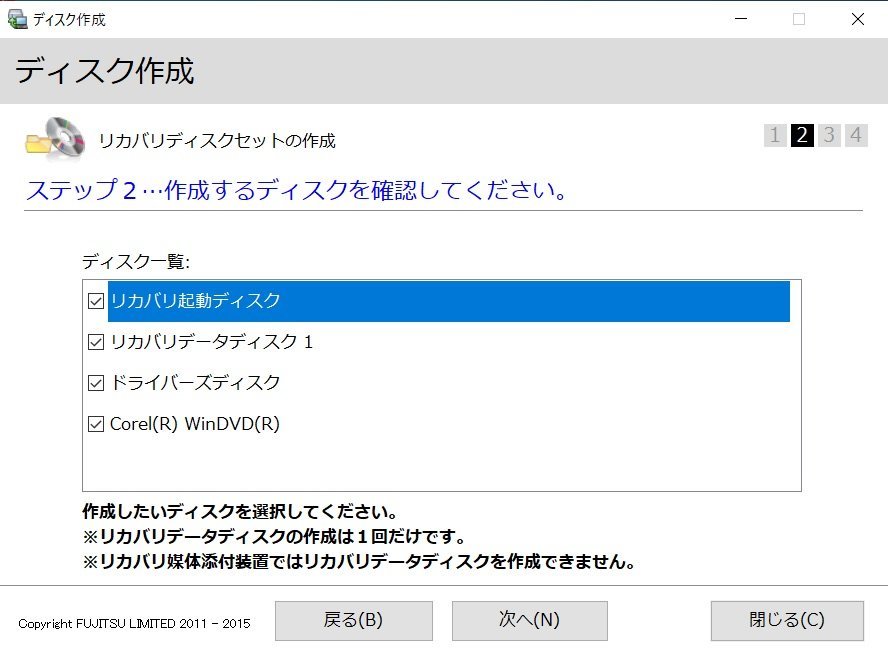The image size is (888, 655).
Task: Uncheck the リカバリデータディスク 1 checkbox
Action: click(x=96, y=342)
